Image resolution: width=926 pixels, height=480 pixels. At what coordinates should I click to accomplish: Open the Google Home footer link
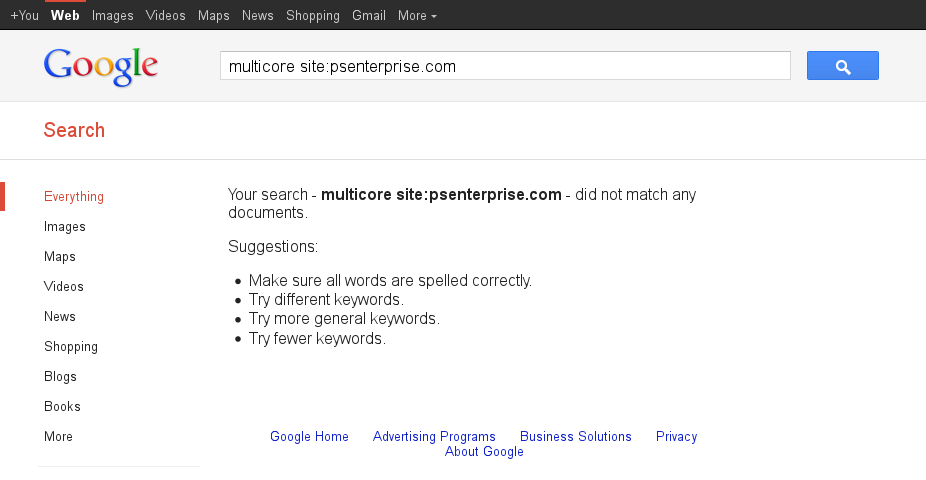309,437
